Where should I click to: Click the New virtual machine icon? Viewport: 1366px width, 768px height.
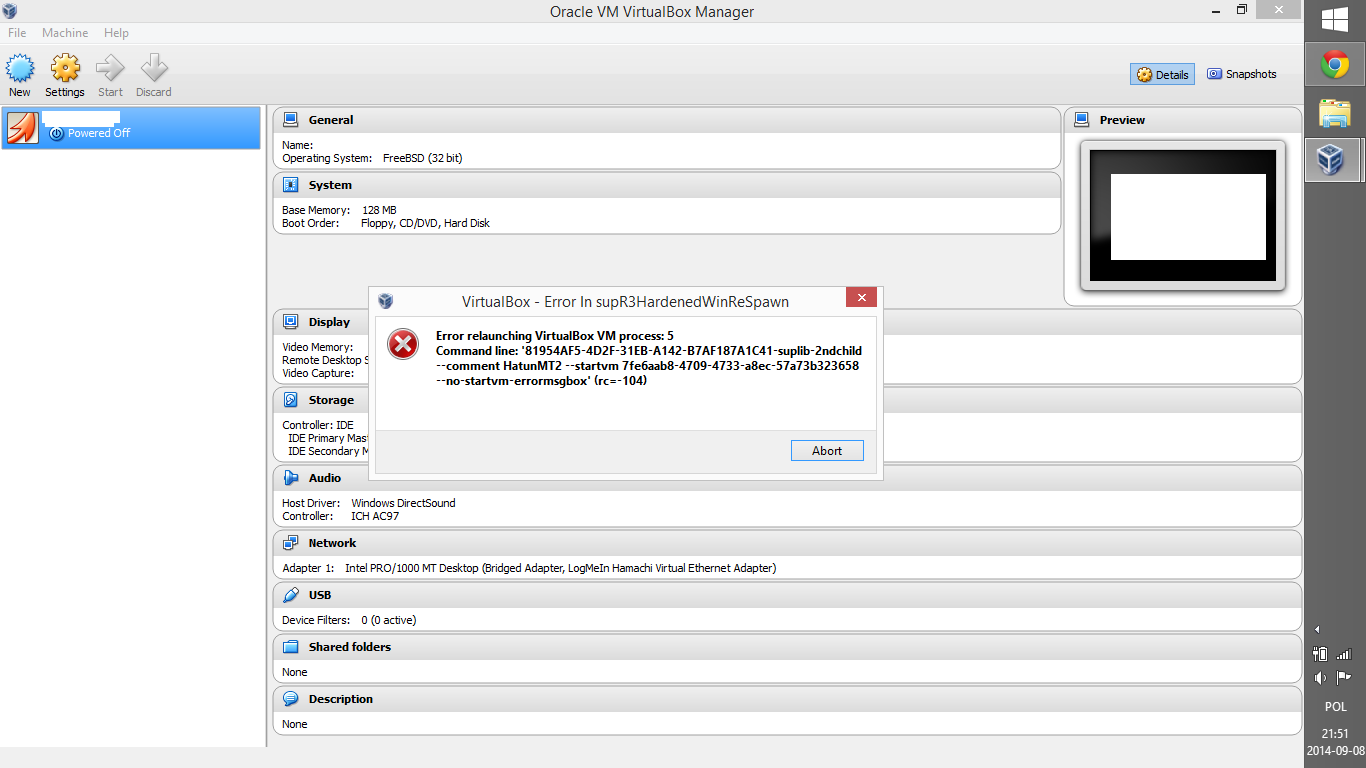pyautogui.click(x=20, y=68)
